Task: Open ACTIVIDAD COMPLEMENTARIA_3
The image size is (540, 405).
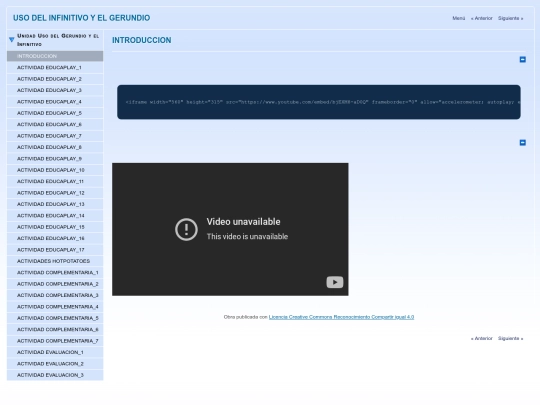Action: 55,295
